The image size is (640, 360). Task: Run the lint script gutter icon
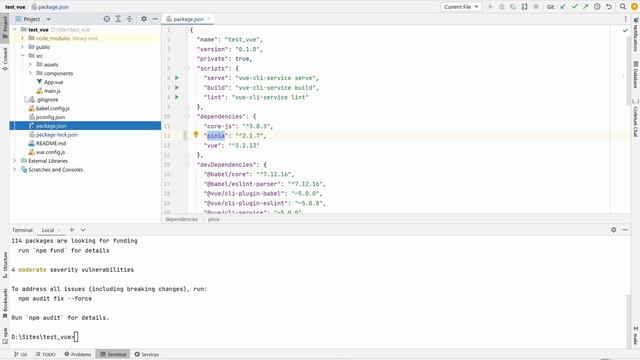177,97
